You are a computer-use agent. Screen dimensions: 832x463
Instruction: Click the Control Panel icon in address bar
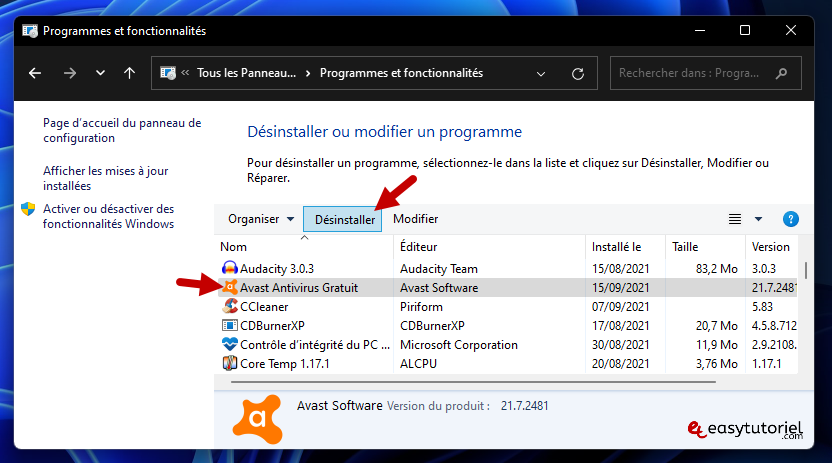[x=168, y=73]
